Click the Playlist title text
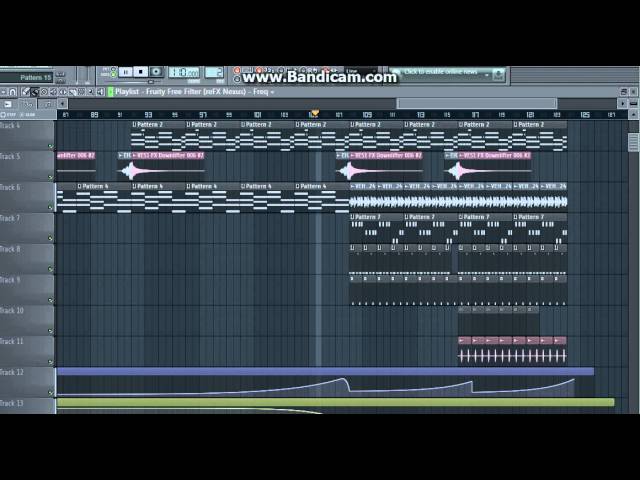This screenshot has width=640, height=480. coord(127,92)
